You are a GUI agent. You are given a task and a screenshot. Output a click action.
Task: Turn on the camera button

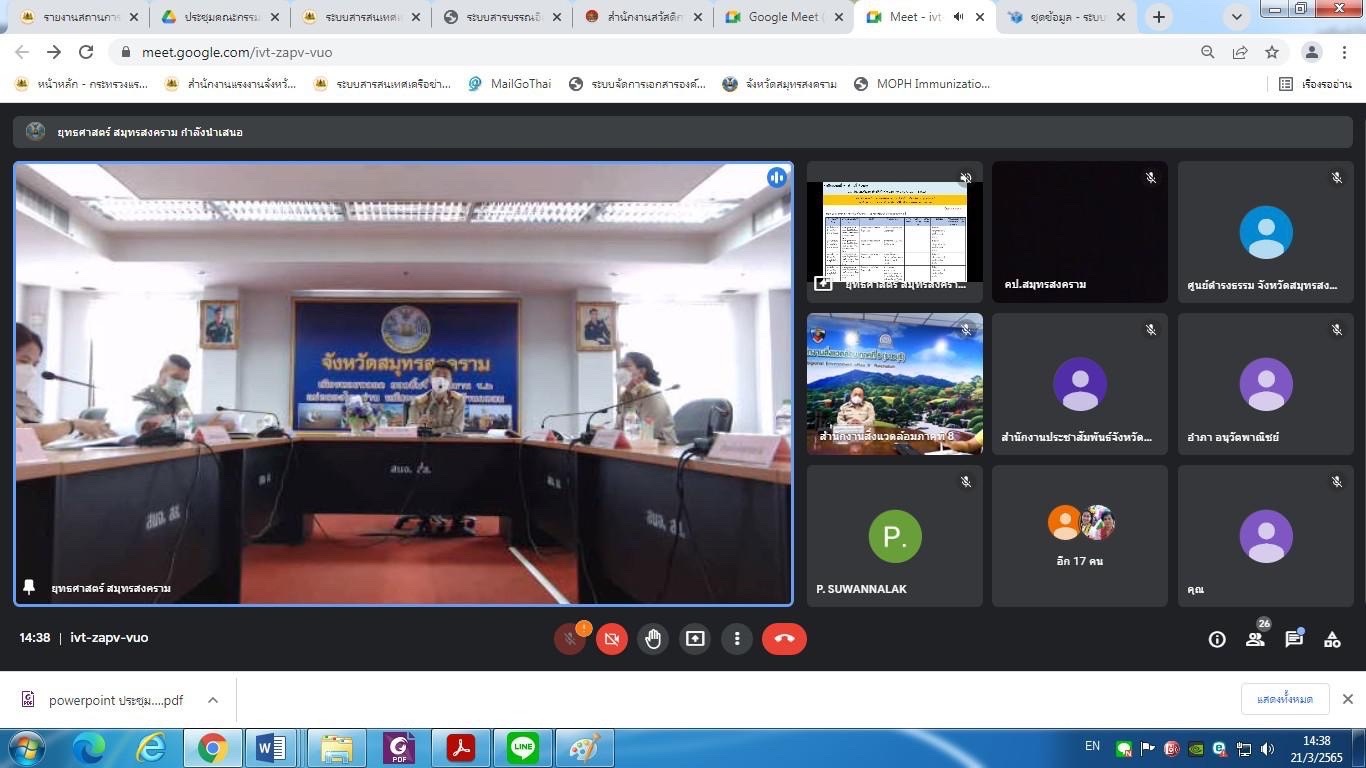click(x=612, y=639)
